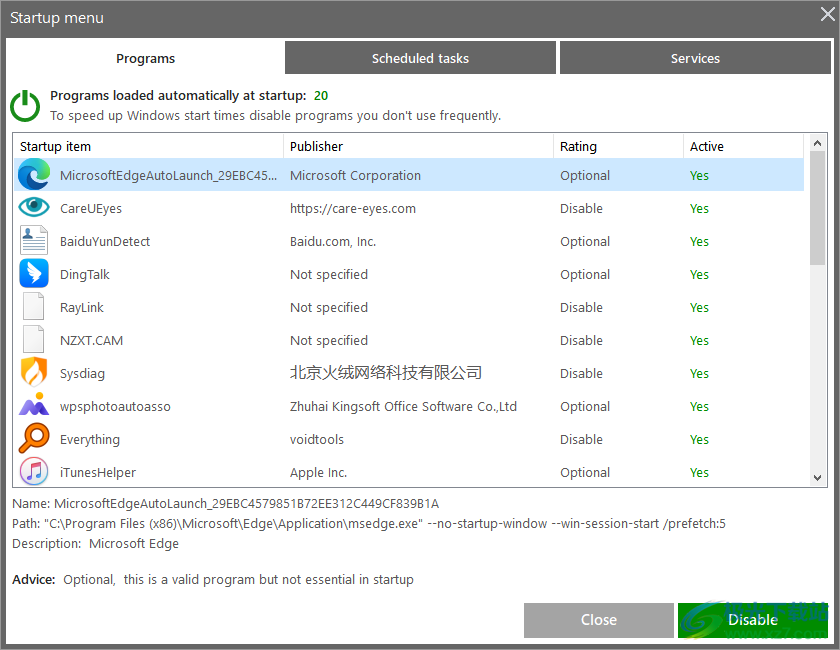Click the BaiduYunDetect document icon

pos(34,240)
